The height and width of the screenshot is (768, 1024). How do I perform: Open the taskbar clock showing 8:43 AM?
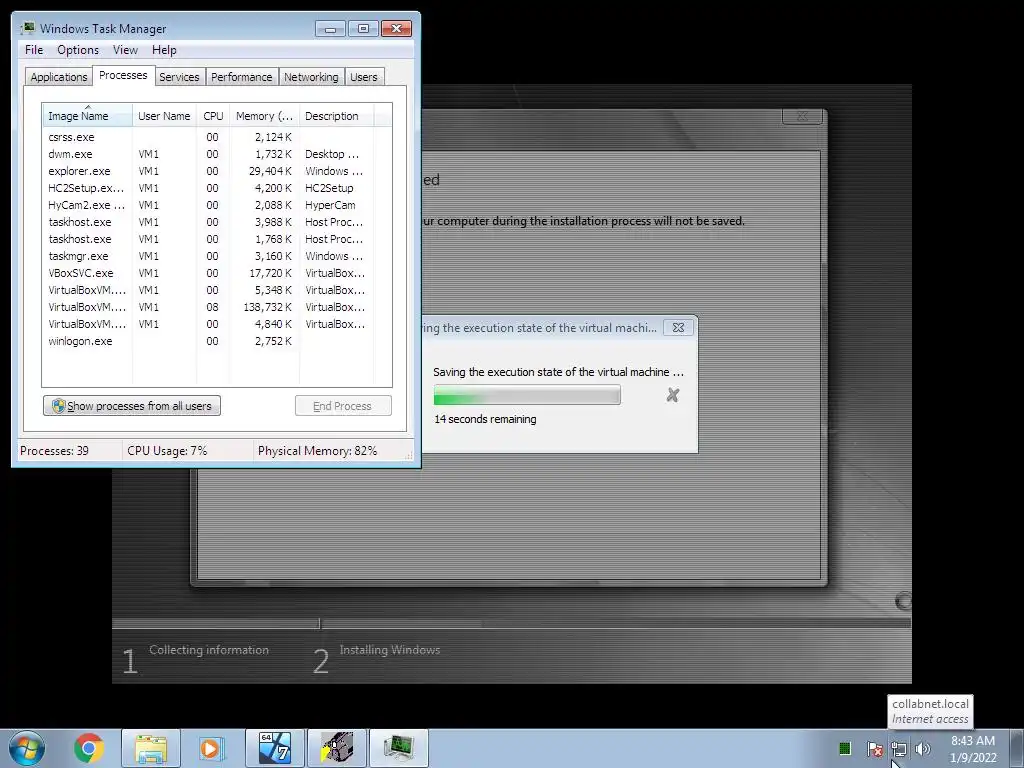pos(973,748)
